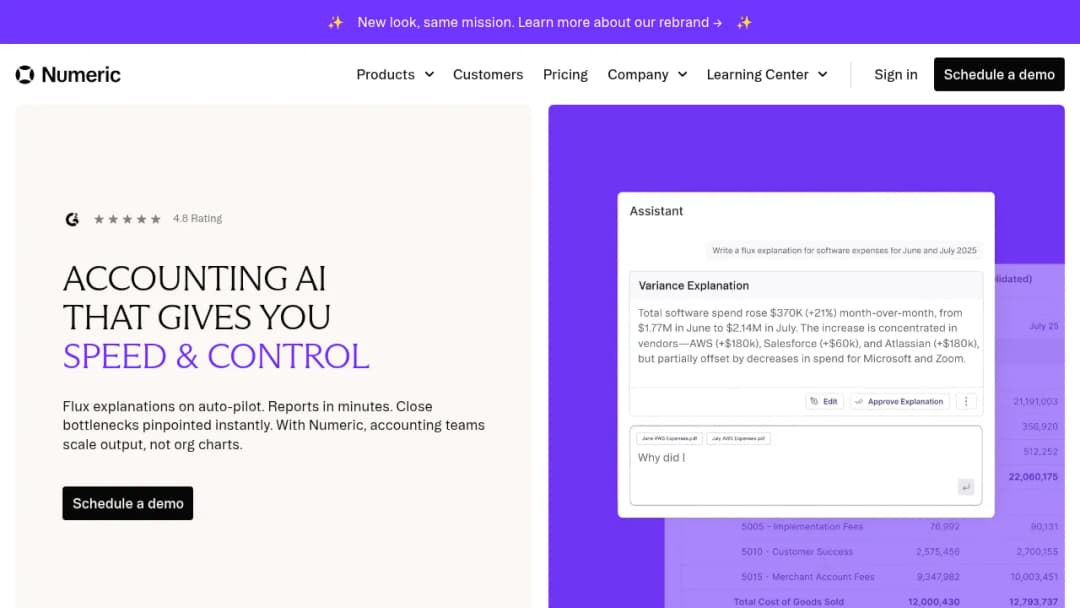Open the rebrand announcement banner link
Screen dimensions: 1080x608
tap(540, 22)
